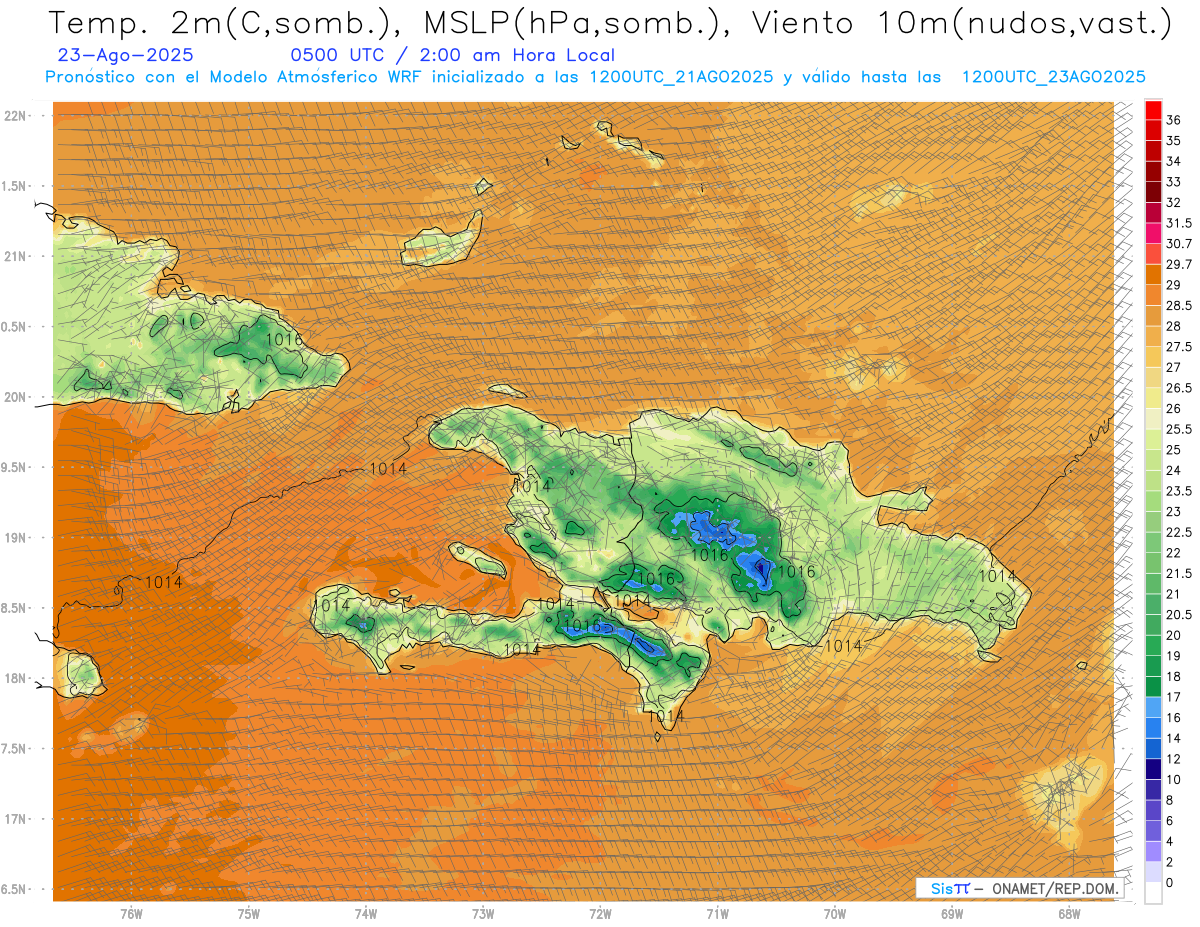Click the latitude label "20N"

click(15, 398)
